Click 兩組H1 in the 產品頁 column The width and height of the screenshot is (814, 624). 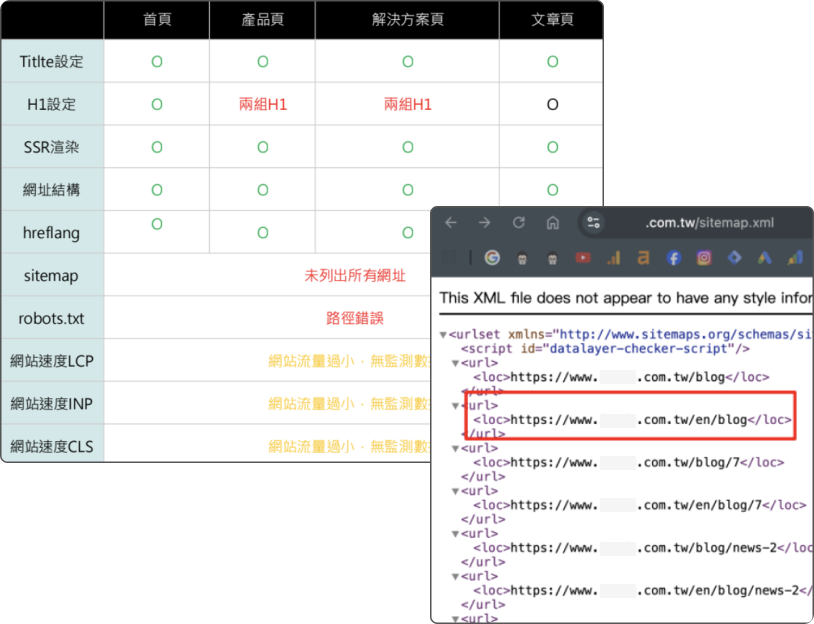pyautogui.click(x=263, y=104)
